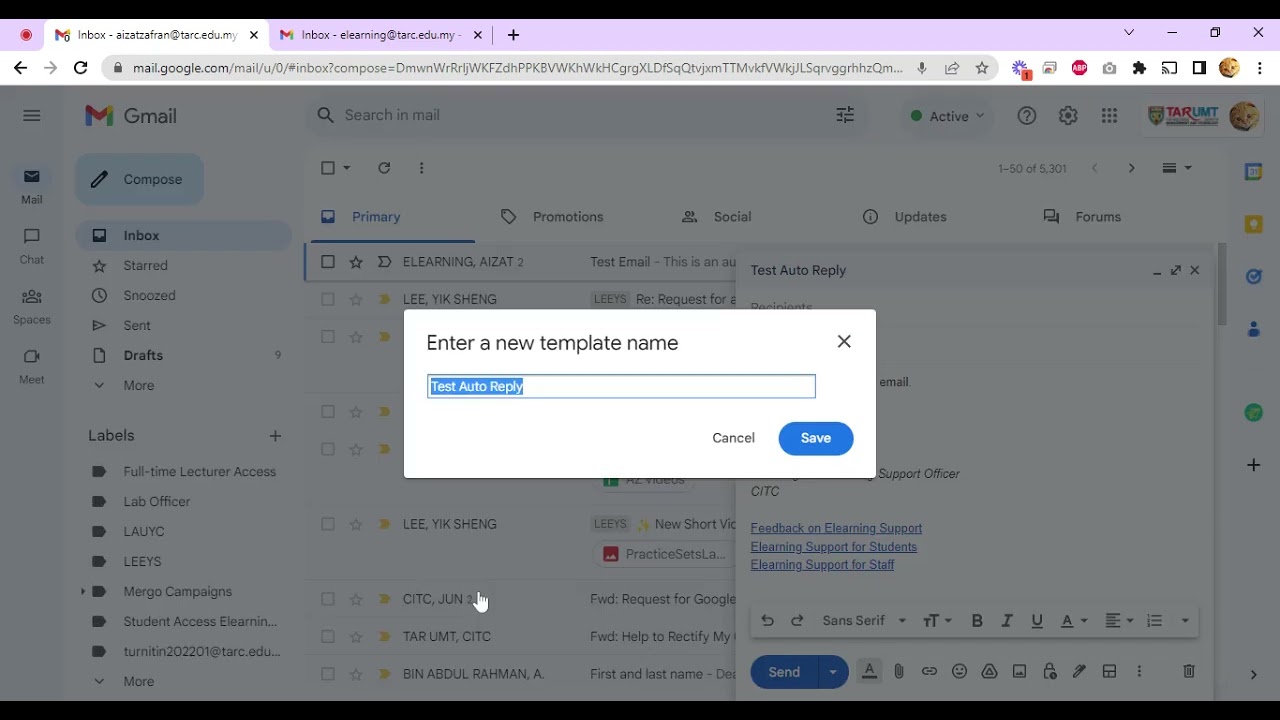Open the Elearning Support for Staff link
Screen dimensions: 1280x720
tap(822, 565)
